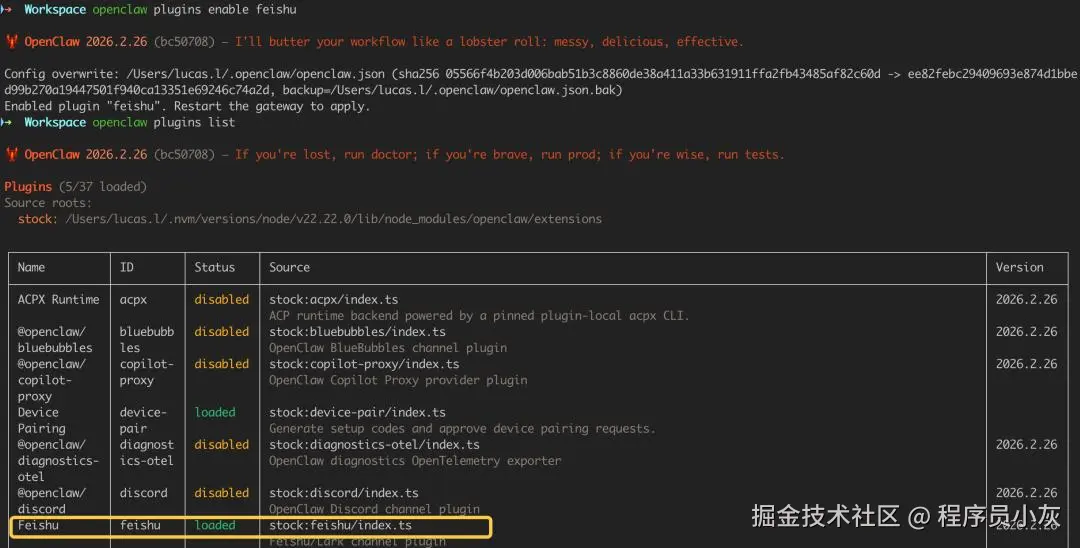The height and width of the screenshot is (548, 1080).
Task: Click the 'Source roots:' label
Action: (48, 203)
